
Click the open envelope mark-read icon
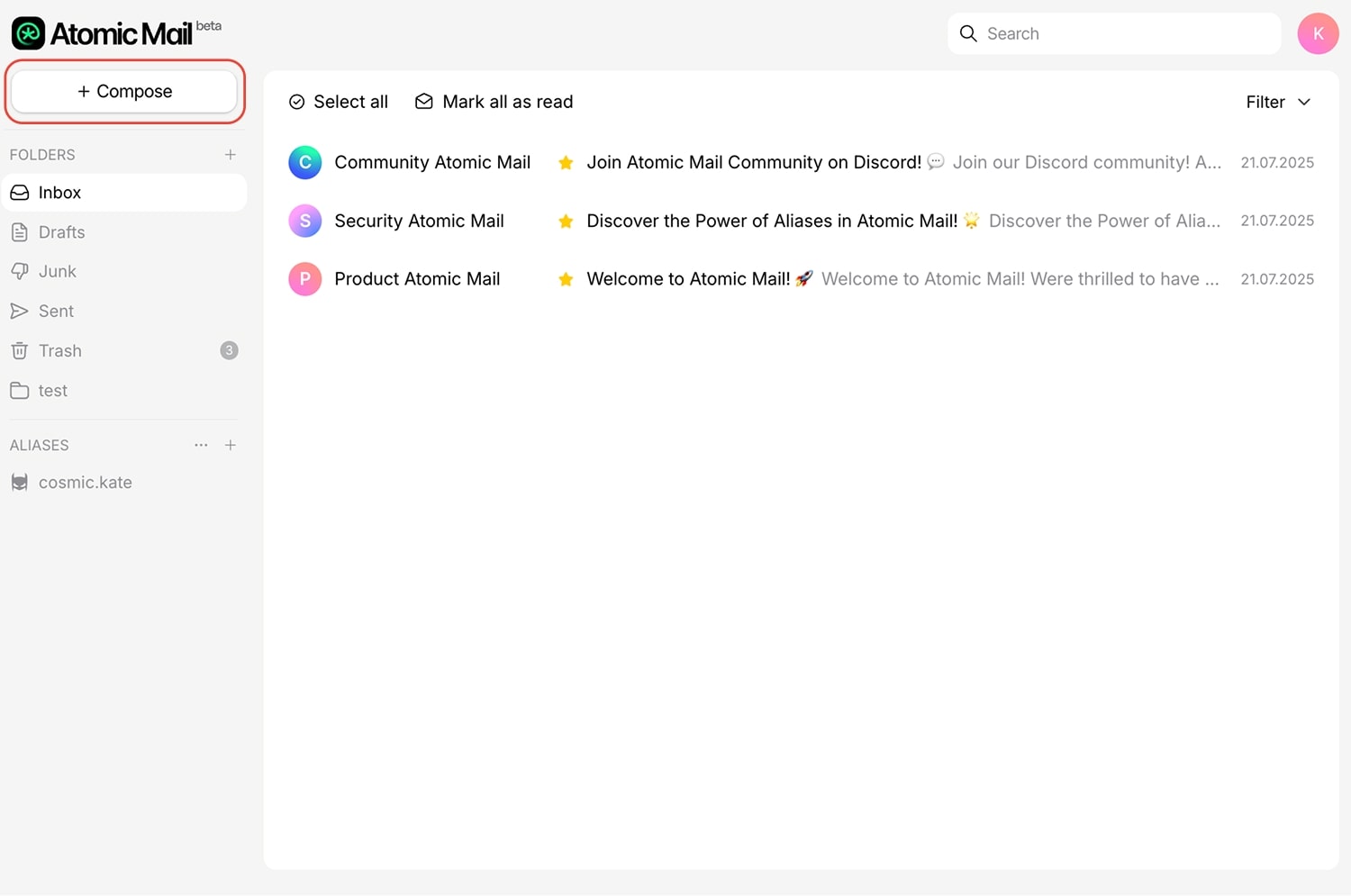point(423,102)
